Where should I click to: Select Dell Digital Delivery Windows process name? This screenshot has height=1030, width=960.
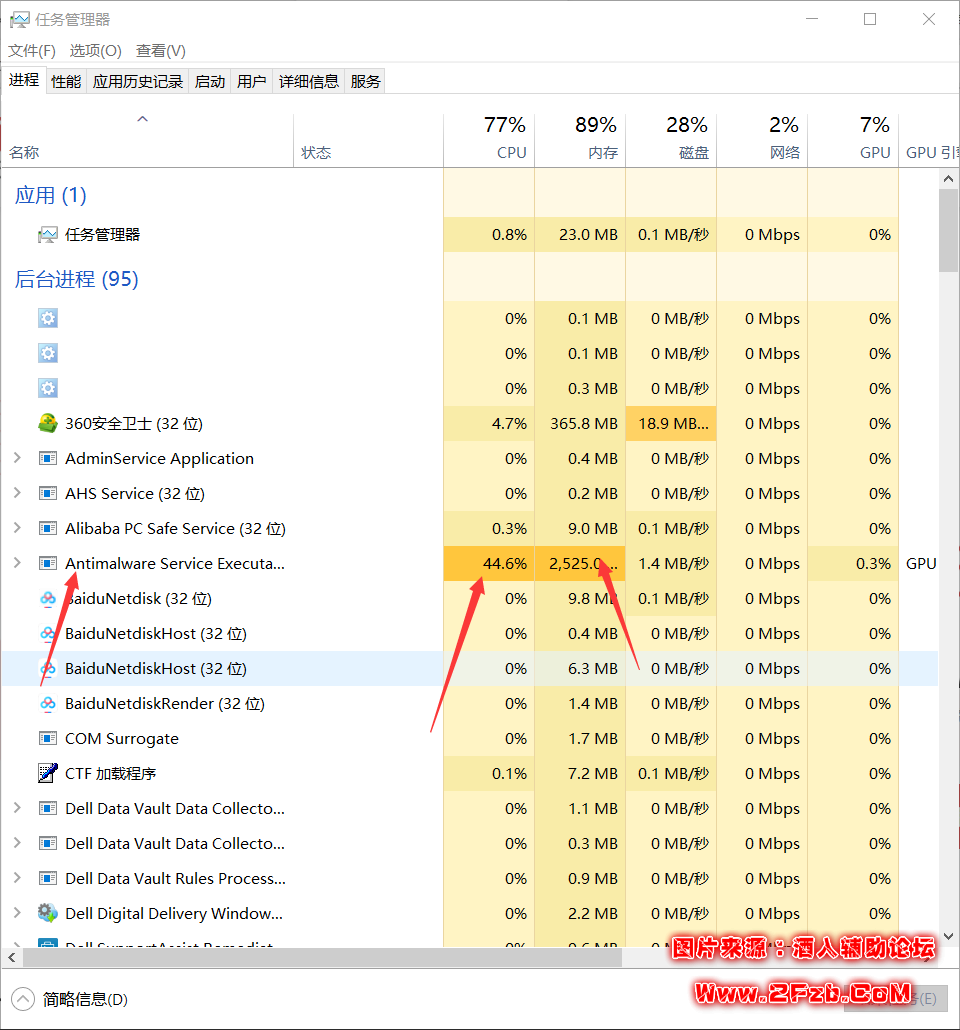click(x=174, y=913)
